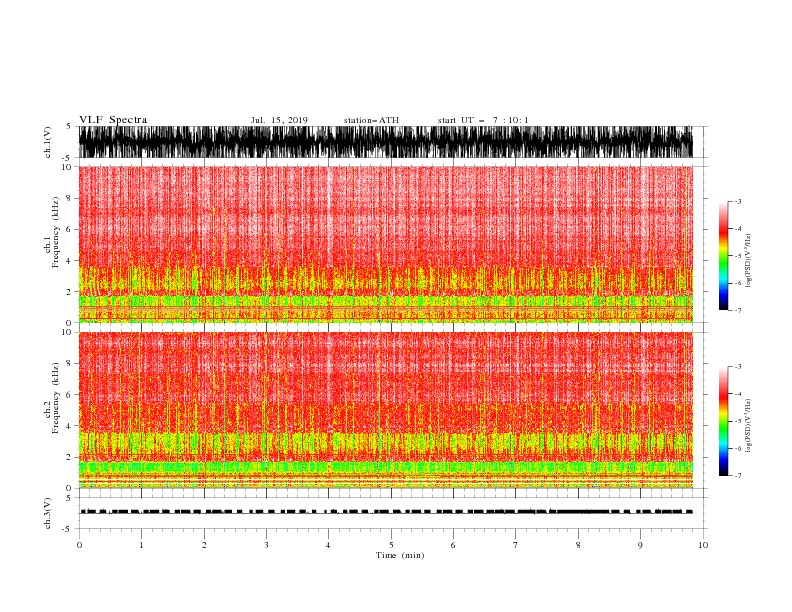The image size is (792, 612).
Task: Click the "station=ATH" label
Action: [x=371, y=120]
